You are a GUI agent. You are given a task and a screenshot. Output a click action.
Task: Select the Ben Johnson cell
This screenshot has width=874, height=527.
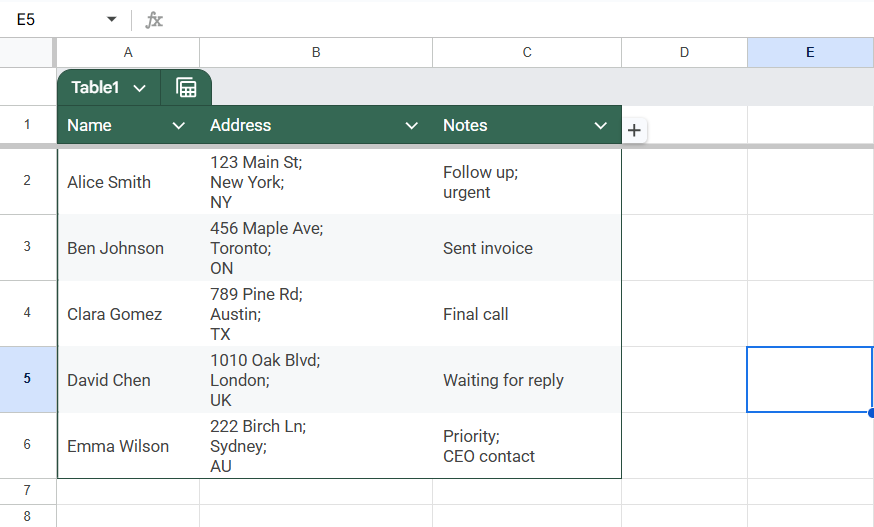pyautogui.click(x=128, y=248)
